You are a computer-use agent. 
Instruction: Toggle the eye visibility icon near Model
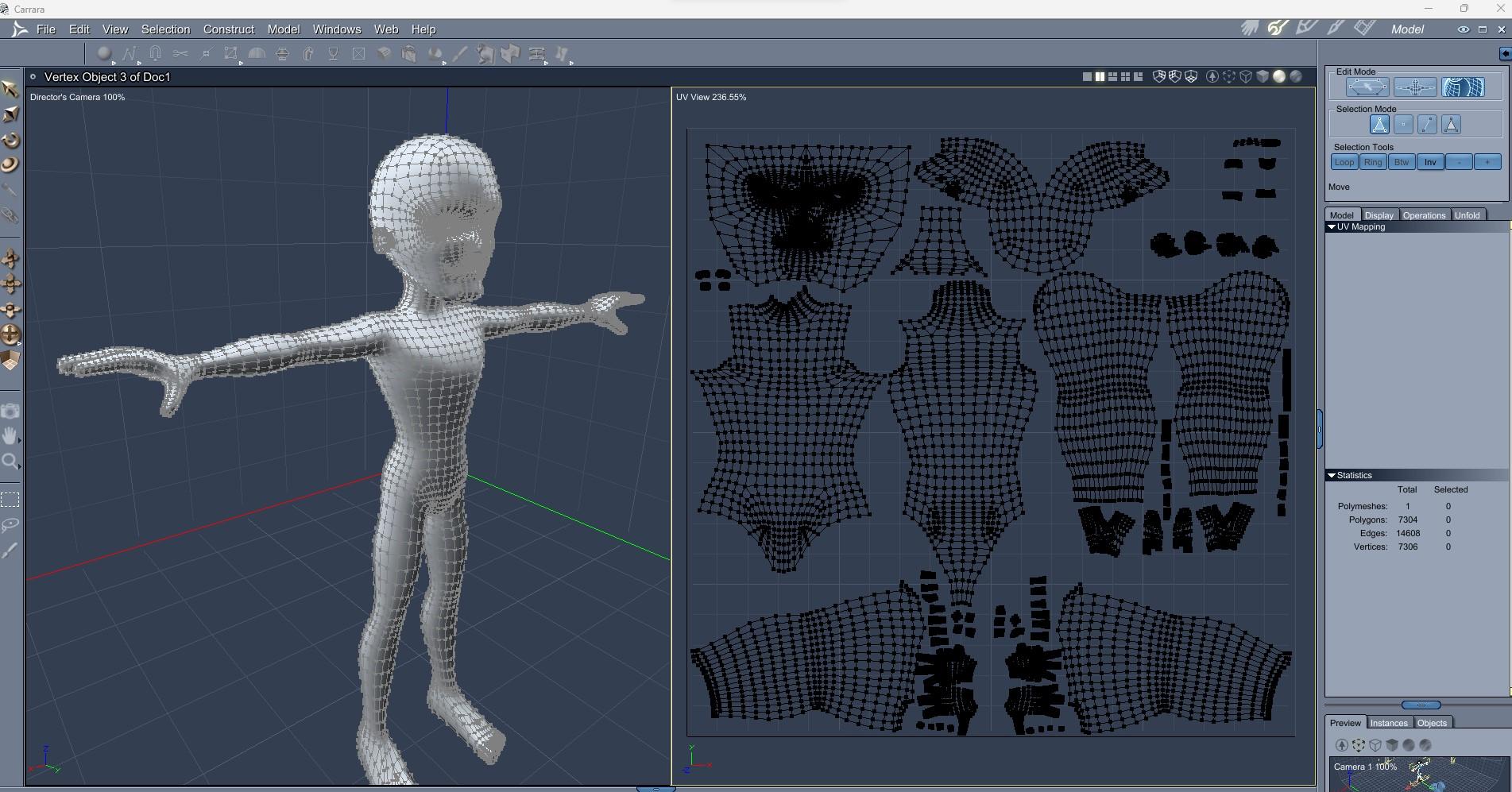tap(1463, 29)
